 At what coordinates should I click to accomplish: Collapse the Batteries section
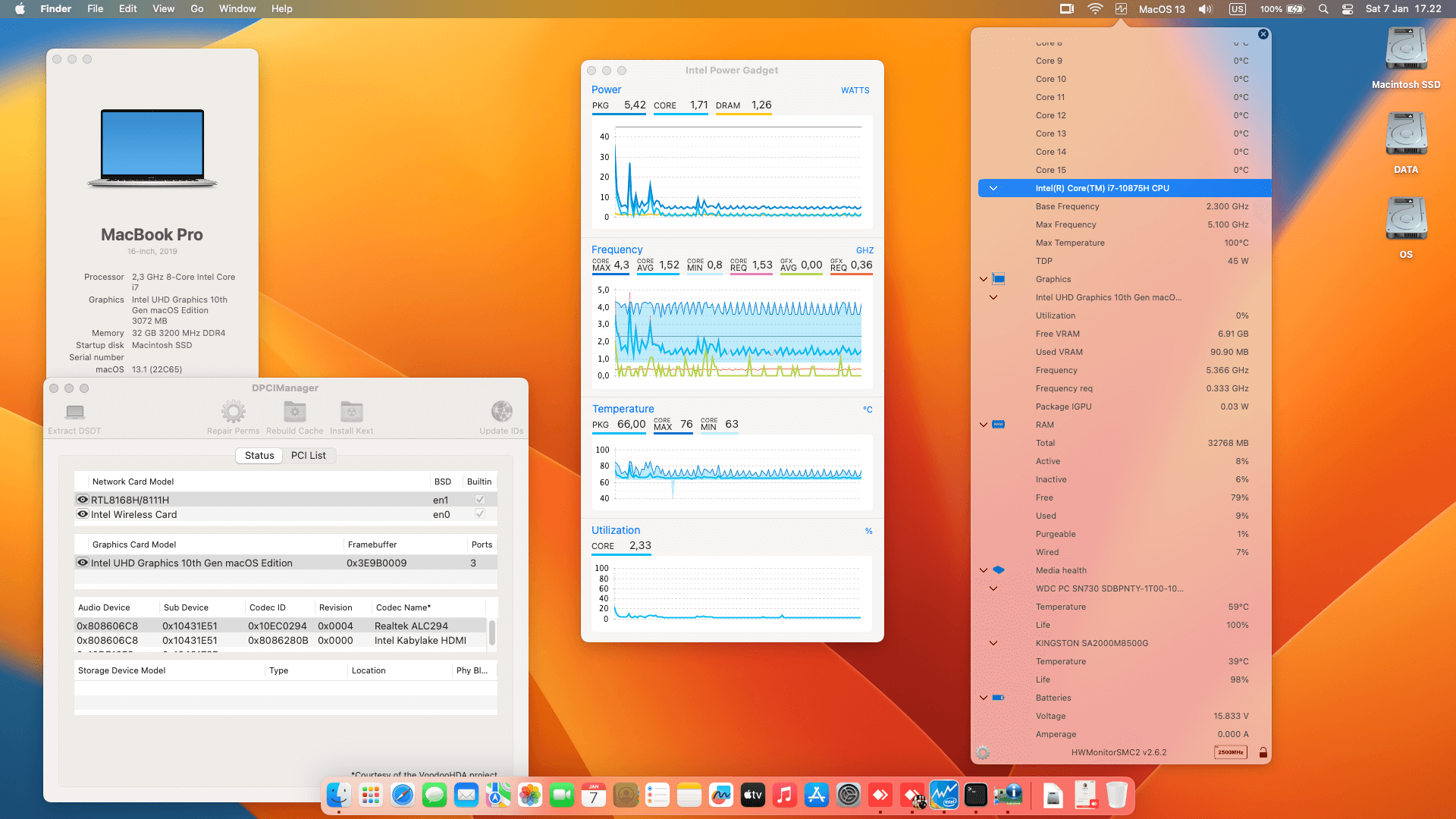point(984,698)
